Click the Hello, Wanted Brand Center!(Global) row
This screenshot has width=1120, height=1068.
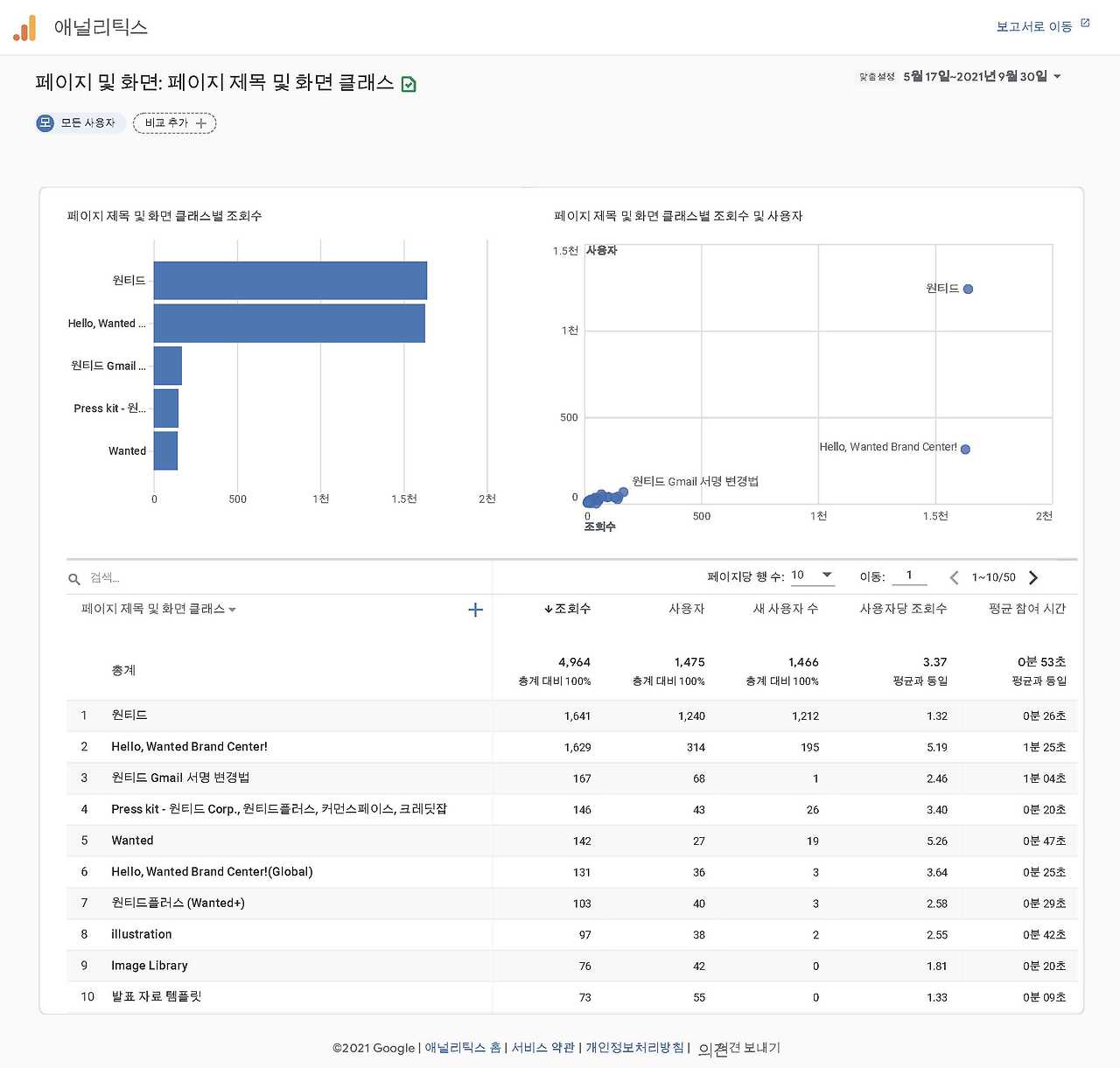click(x=572, y=872)
